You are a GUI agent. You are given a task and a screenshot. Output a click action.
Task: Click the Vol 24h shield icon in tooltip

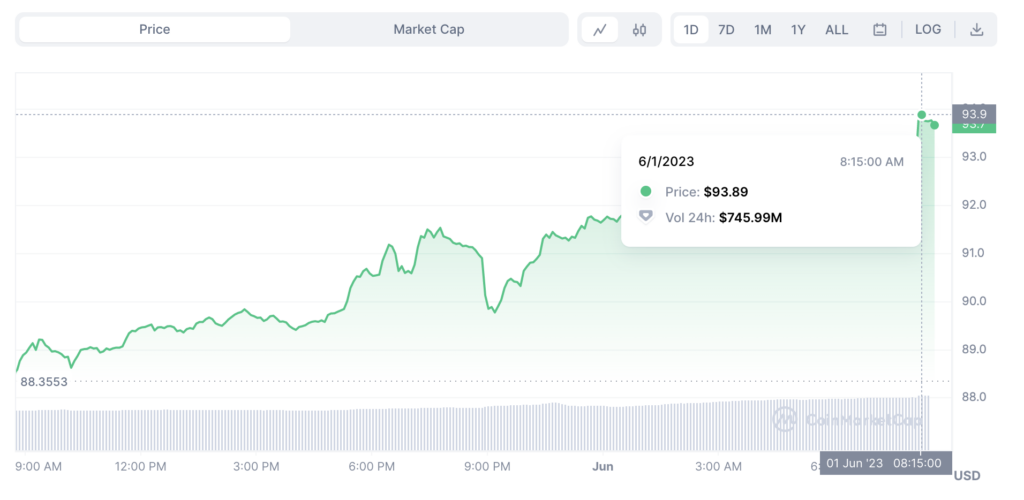coord(646,216)
